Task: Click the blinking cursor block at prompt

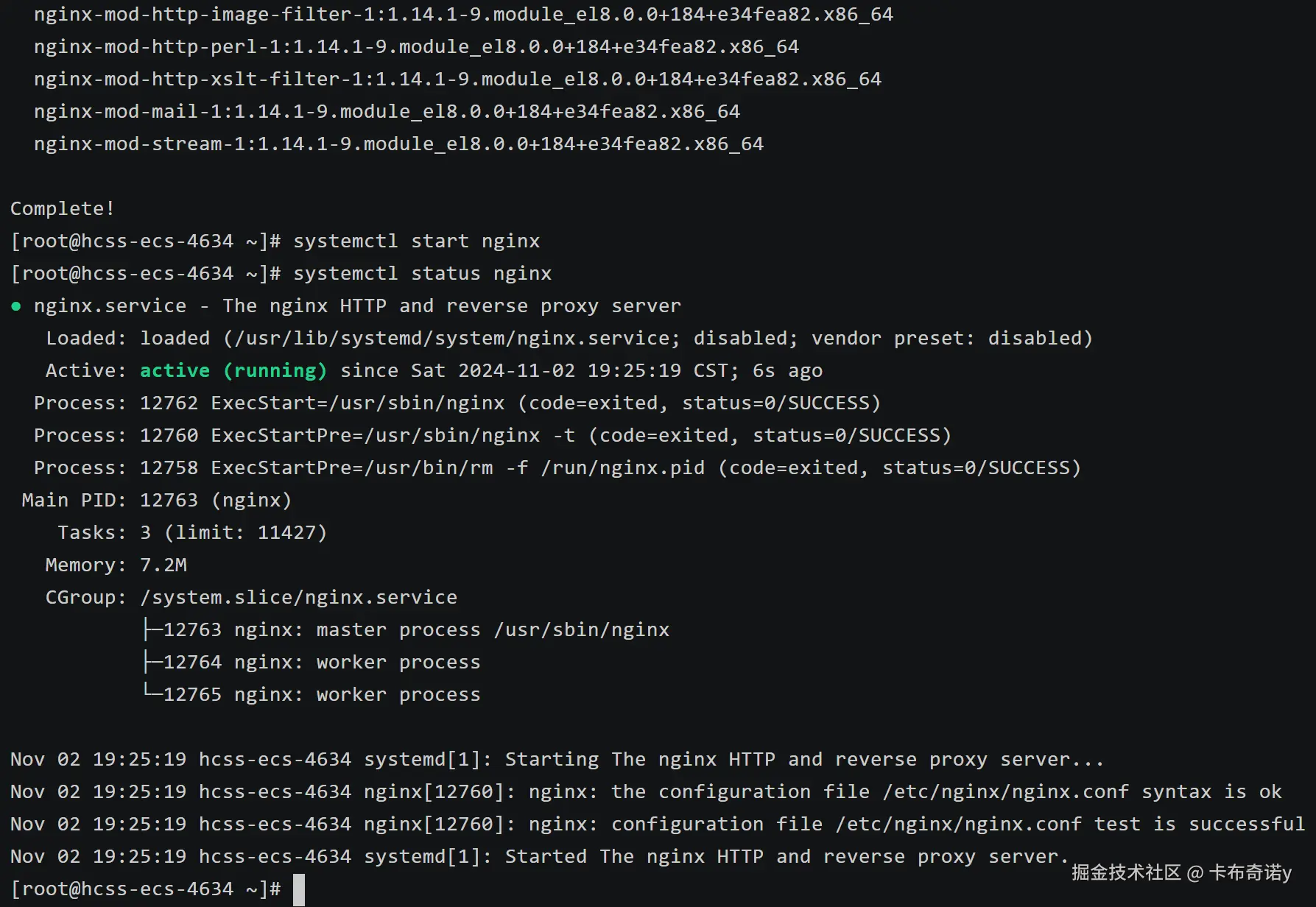Action: click(x=299, y=889)
